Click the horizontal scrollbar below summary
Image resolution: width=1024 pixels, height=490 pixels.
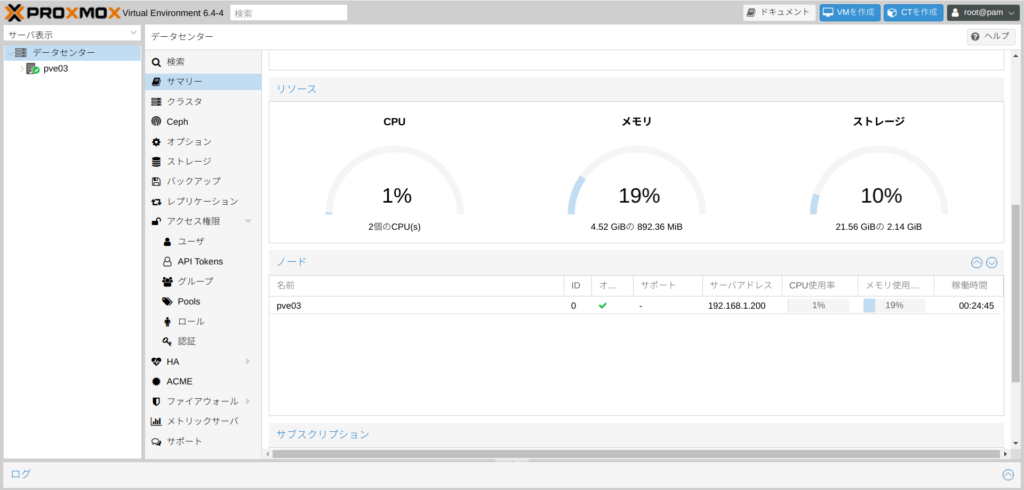point(636,453)
